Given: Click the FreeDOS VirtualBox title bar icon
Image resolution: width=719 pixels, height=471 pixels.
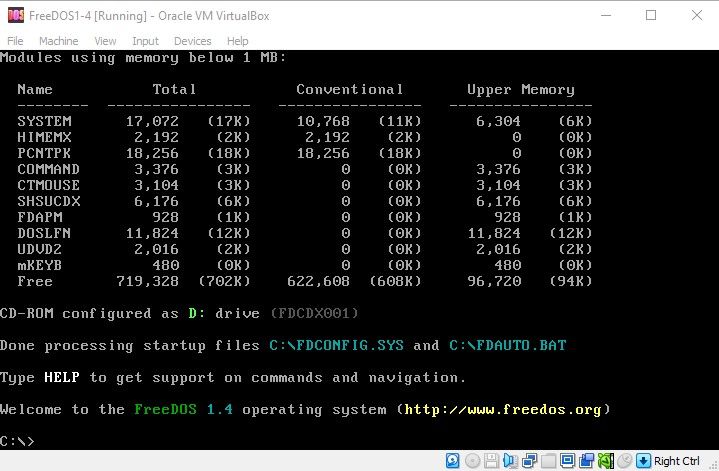Looking at the screenshot, I should pyautogui.click(x=16, y=15).
